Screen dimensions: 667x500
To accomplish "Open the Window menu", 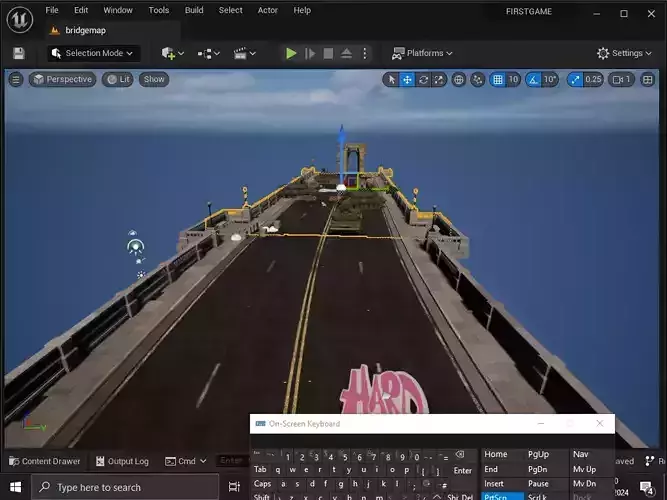I will click(x=118, y=10).
